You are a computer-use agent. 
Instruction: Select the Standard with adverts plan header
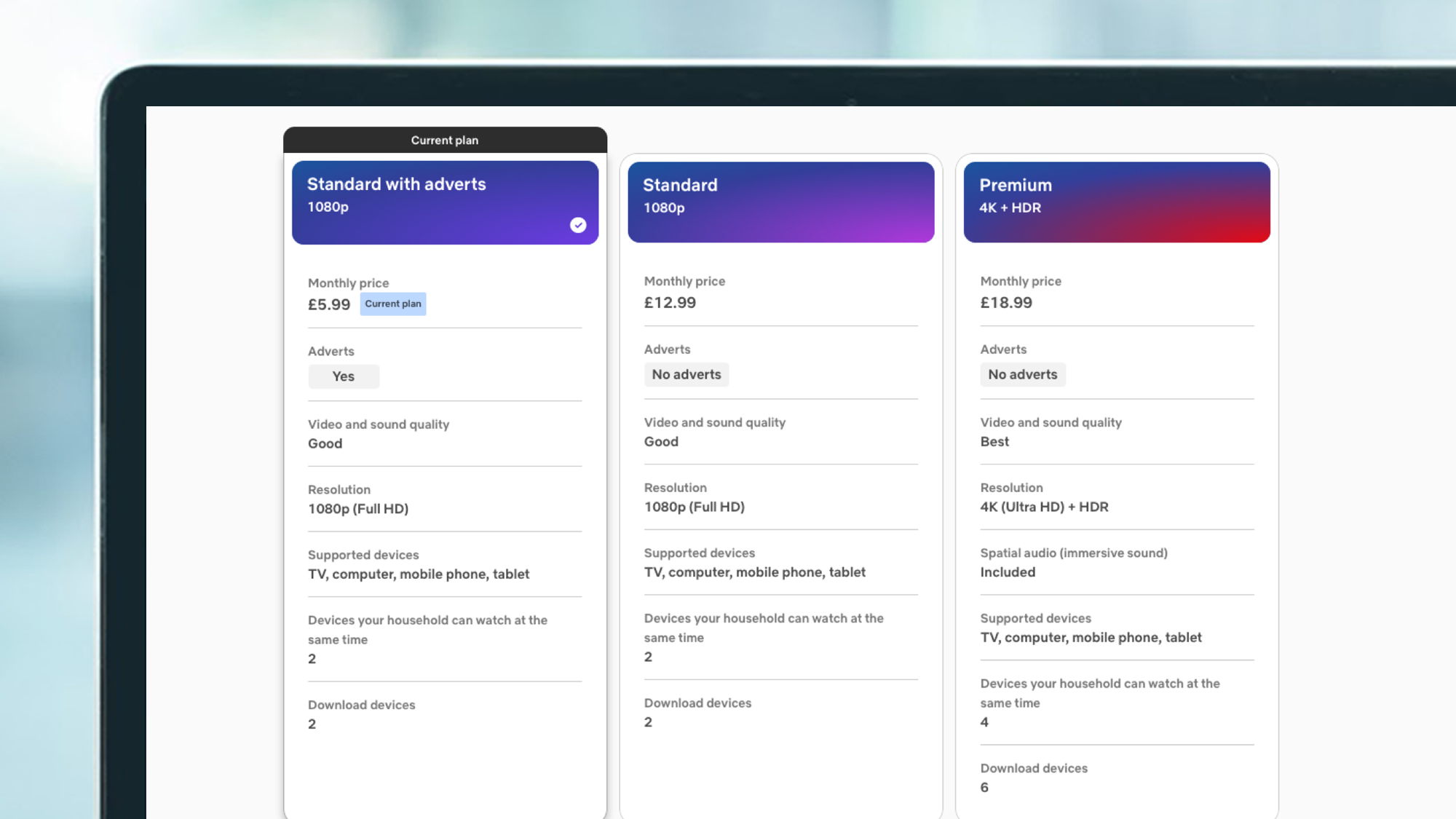pyautogui.click(x=445, y=202)
